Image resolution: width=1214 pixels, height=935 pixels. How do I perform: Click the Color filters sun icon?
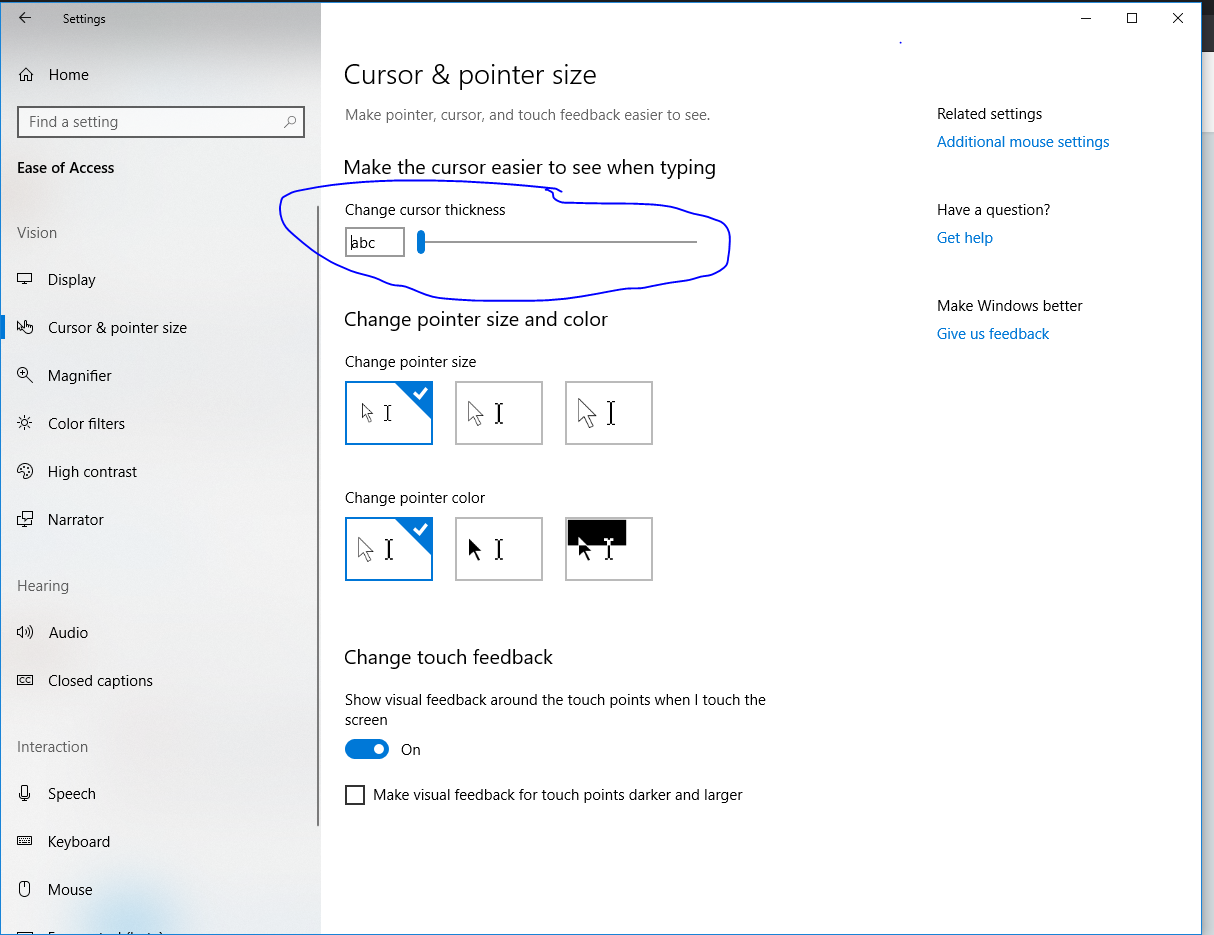(x=26, y=424)
